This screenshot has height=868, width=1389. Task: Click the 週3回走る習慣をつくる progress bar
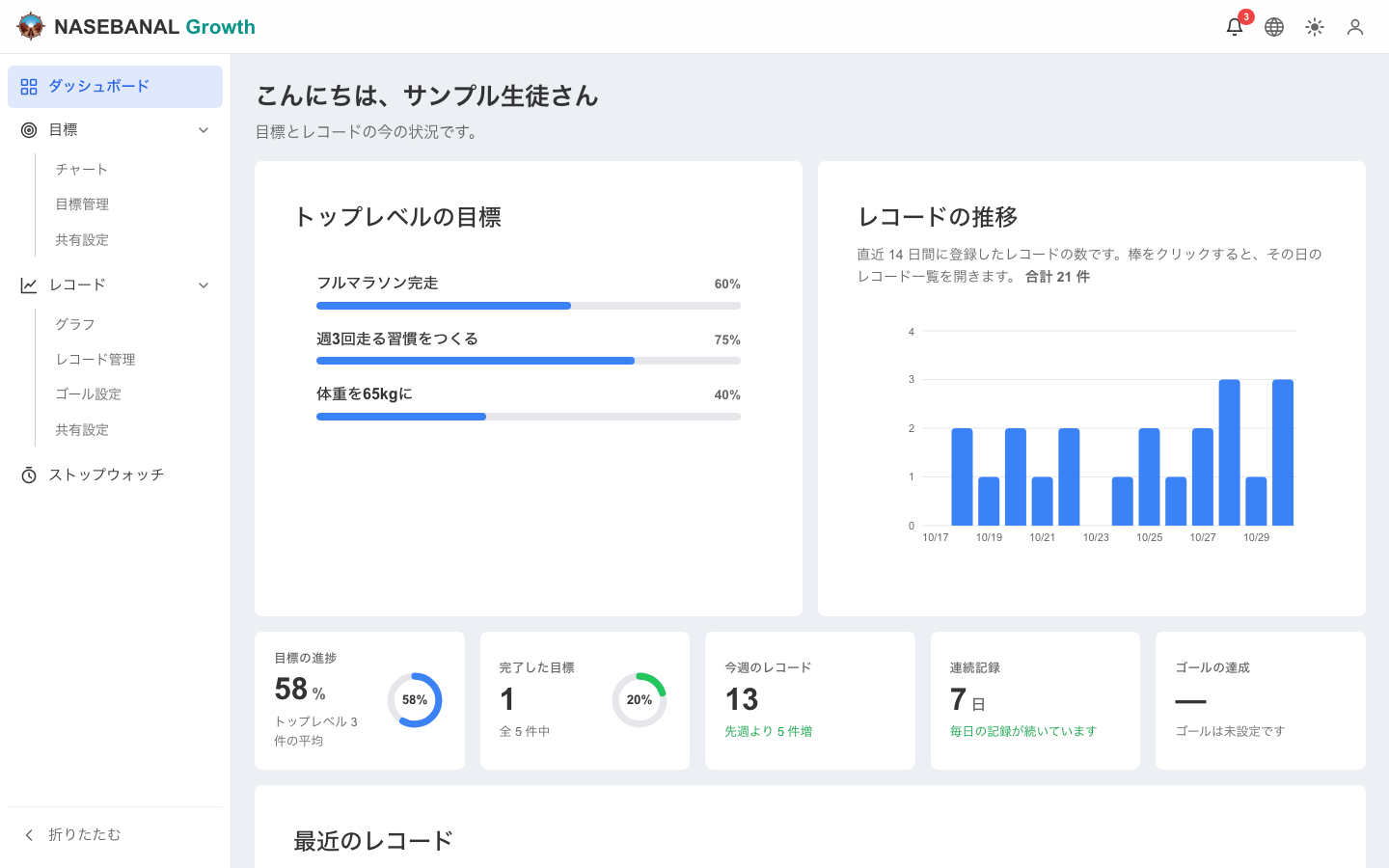click(x=529, y=361)
